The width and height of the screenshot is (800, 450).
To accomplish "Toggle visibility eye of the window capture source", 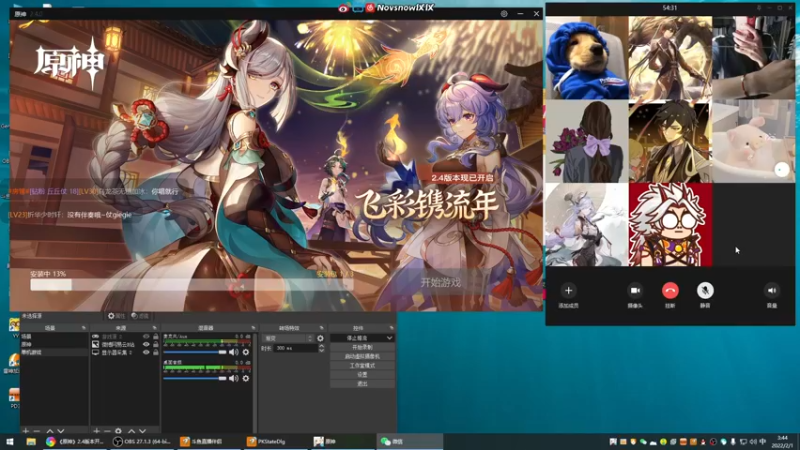I will pyautogui.click(x=146, y=344).
